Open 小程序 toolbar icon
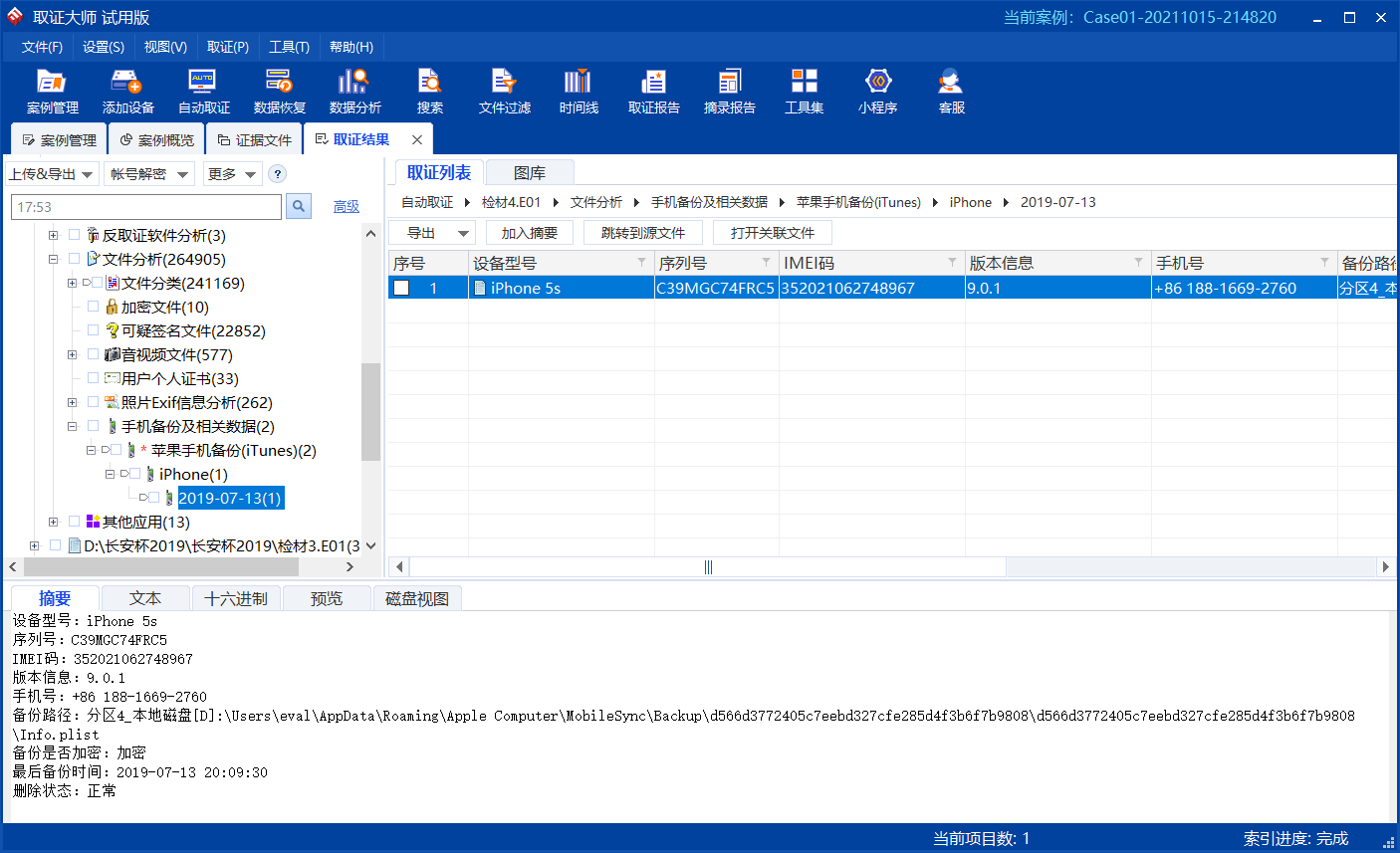 877,92
